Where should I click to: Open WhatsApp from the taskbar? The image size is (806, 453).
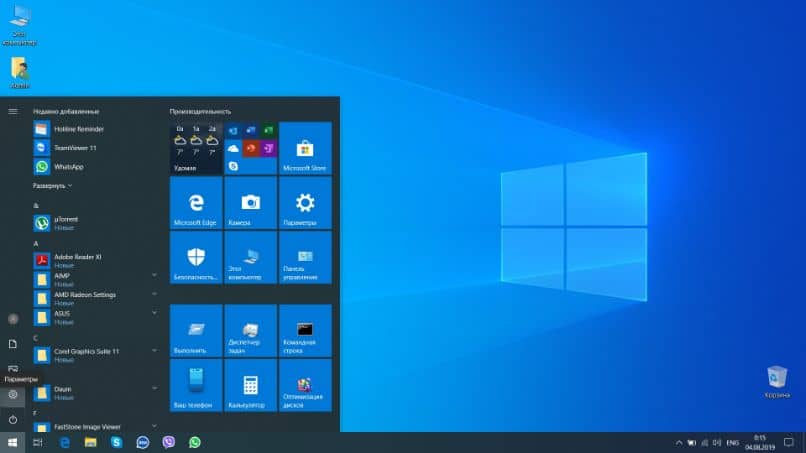pyautogui.click(x=195, y=443)
